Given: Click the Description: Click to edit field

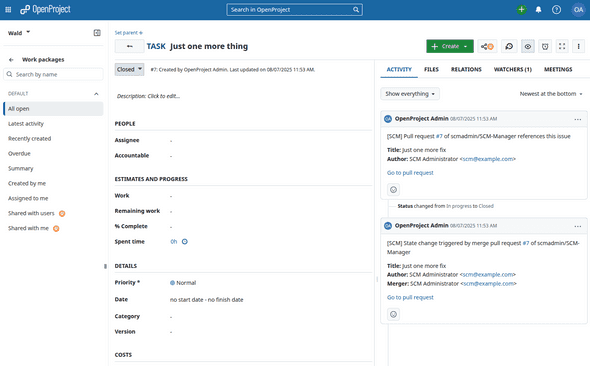Looking at the screenshot, I should (148, 96).
